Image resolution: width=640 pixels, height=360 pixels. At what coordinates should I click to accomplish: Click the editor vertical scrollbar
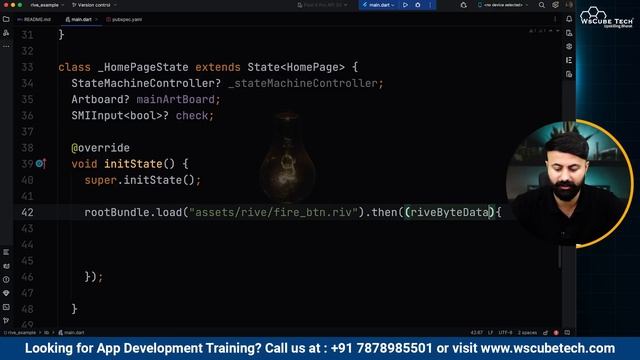coord(560,255)
